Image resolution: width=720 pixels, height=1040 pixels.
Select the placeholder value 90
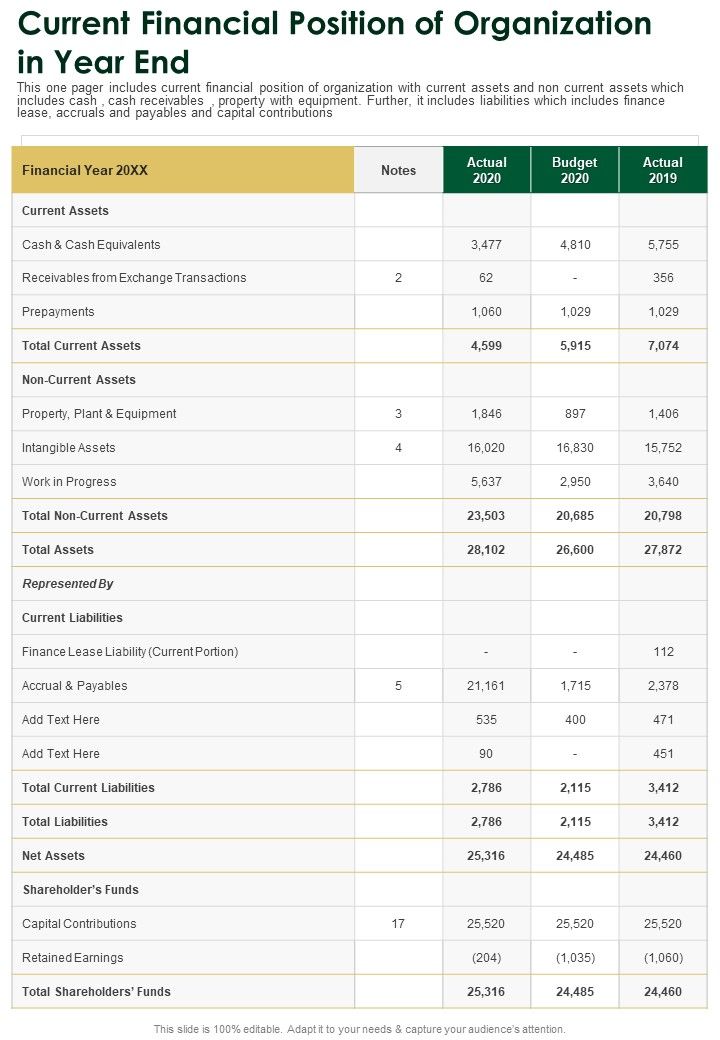click(486, 754)
